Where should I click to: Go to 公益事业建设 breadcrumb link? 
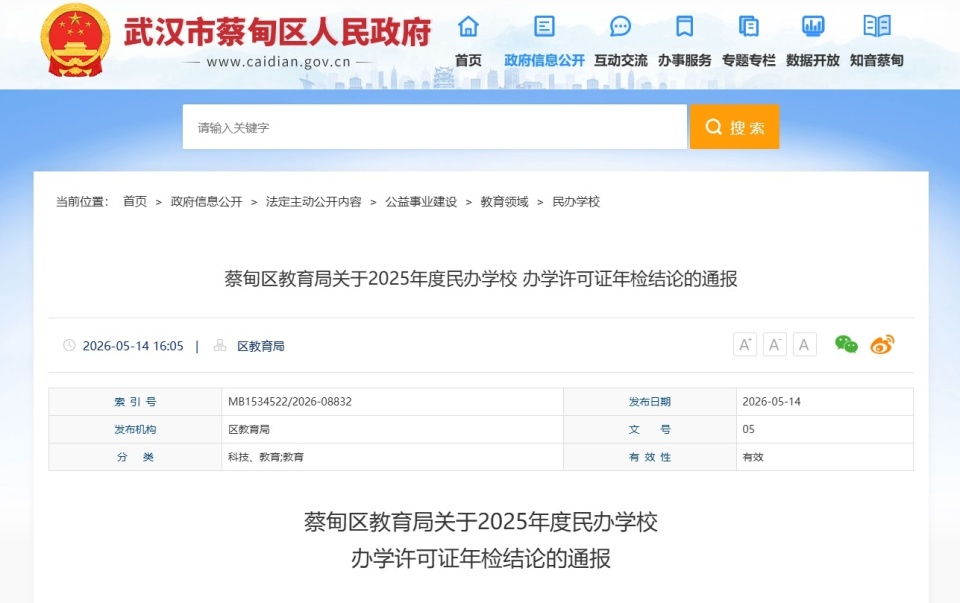pyautogui.click(x=421, y=201)
